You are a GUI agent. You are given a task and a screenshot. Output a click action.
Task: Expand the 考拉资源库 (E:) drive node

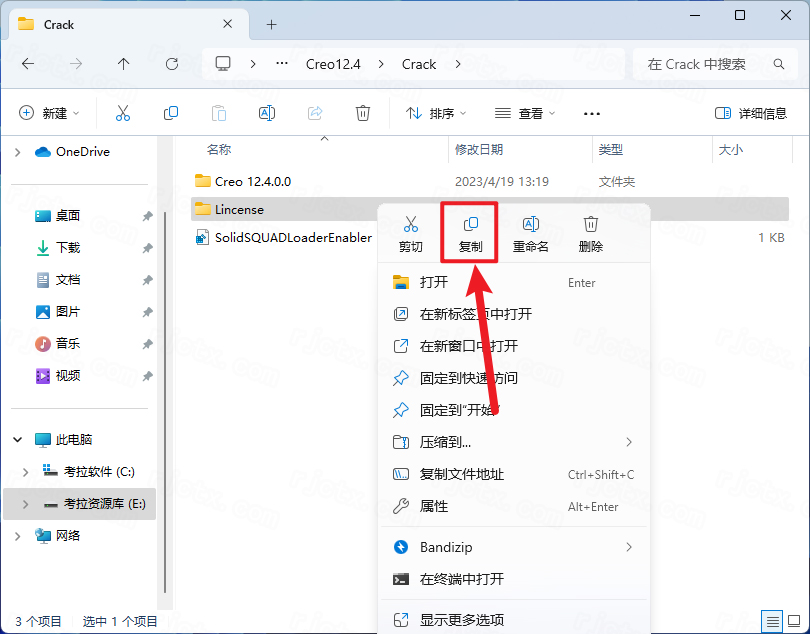(25, 504)
